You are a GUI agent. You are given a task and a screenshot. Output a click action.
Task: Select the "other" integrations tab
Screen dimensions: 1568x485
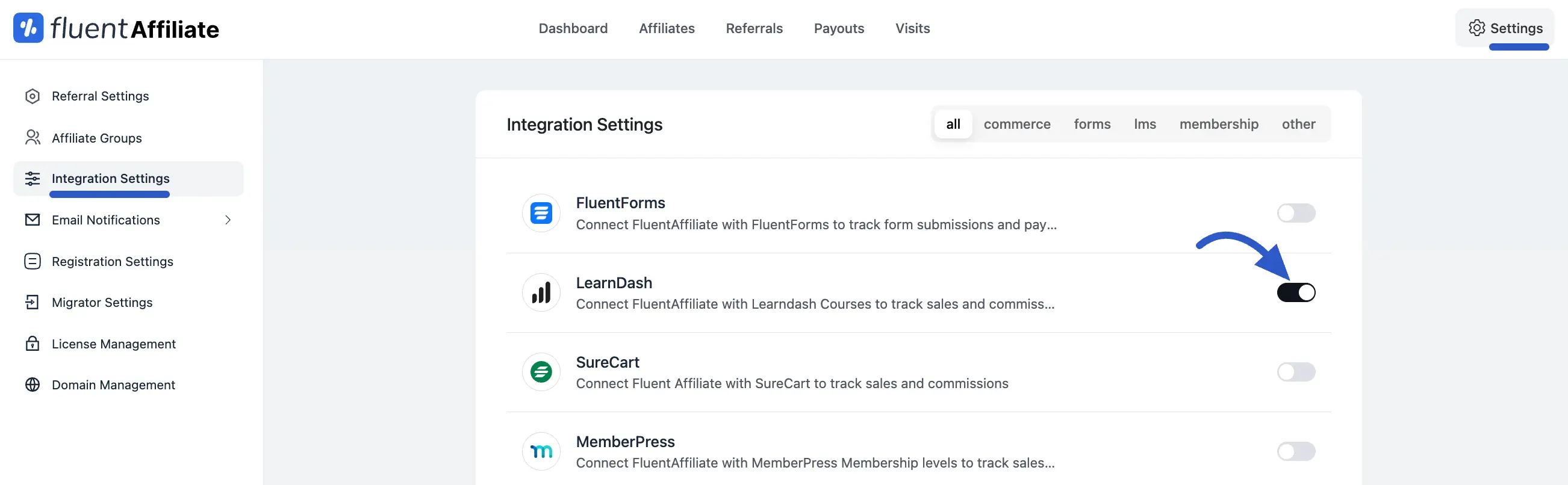(1298, 124)
